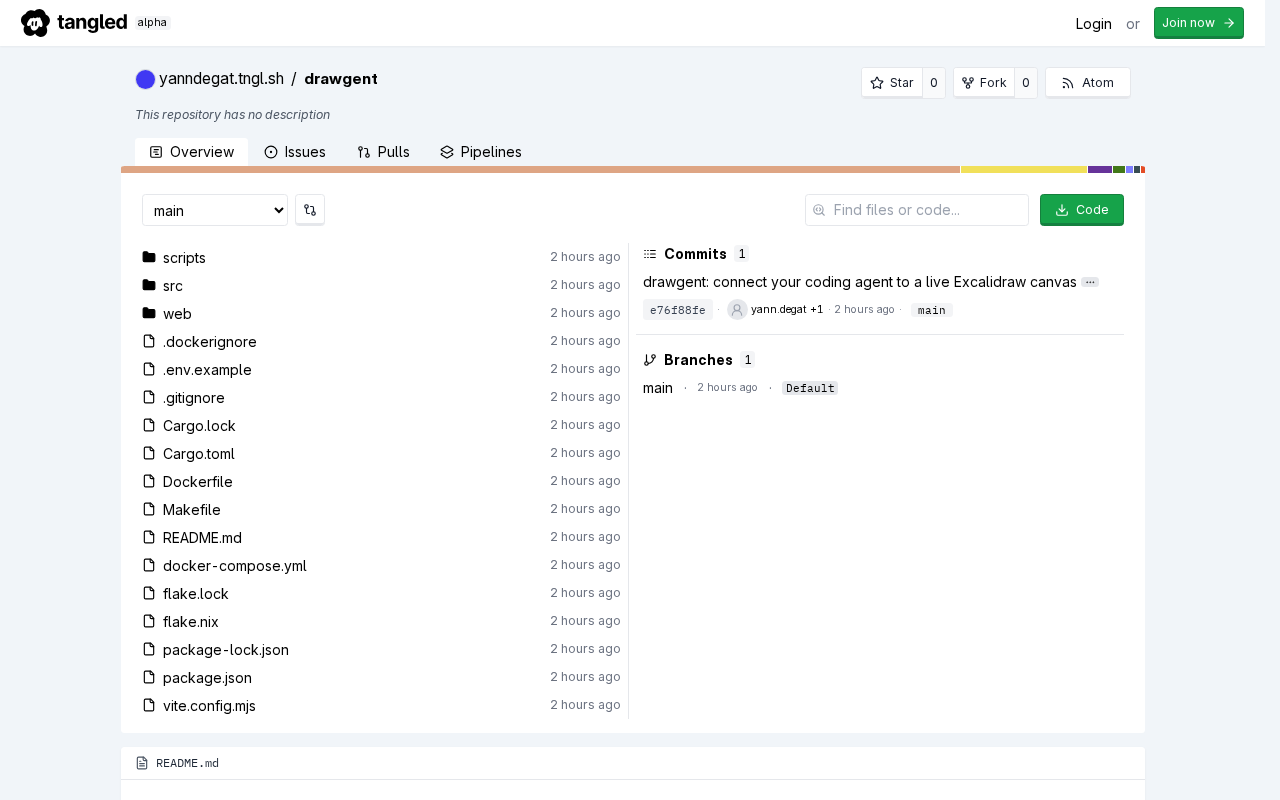
Task: Click the Cargo.toml file icon
Action: 149,453
